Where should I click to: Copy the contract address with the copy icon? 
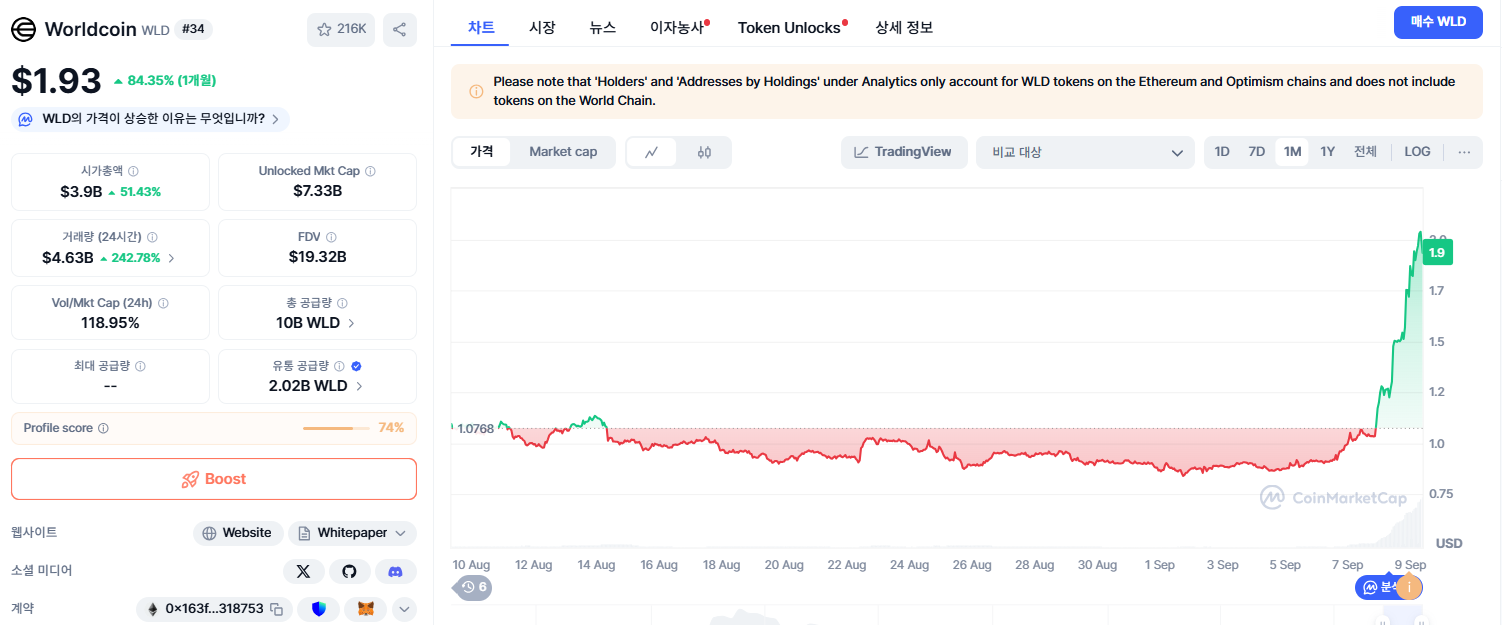[x=275, y=608]
